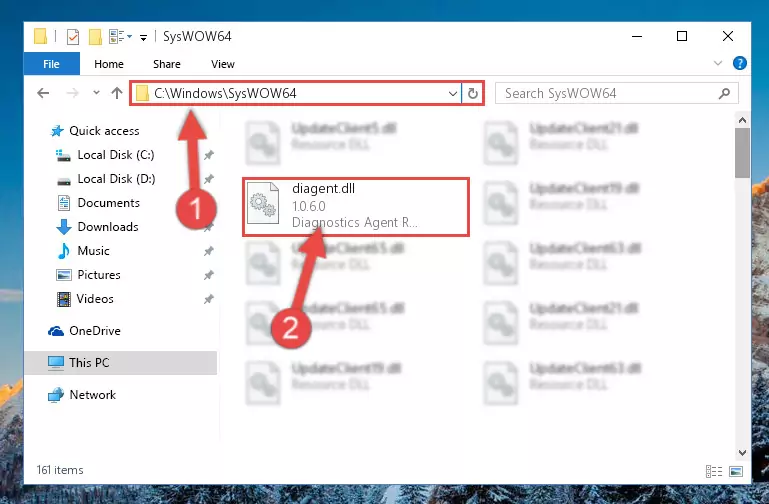Open the Home ribbon tab
The height and width of the screenshot is (504, 769).
click(x=109, y=64)
